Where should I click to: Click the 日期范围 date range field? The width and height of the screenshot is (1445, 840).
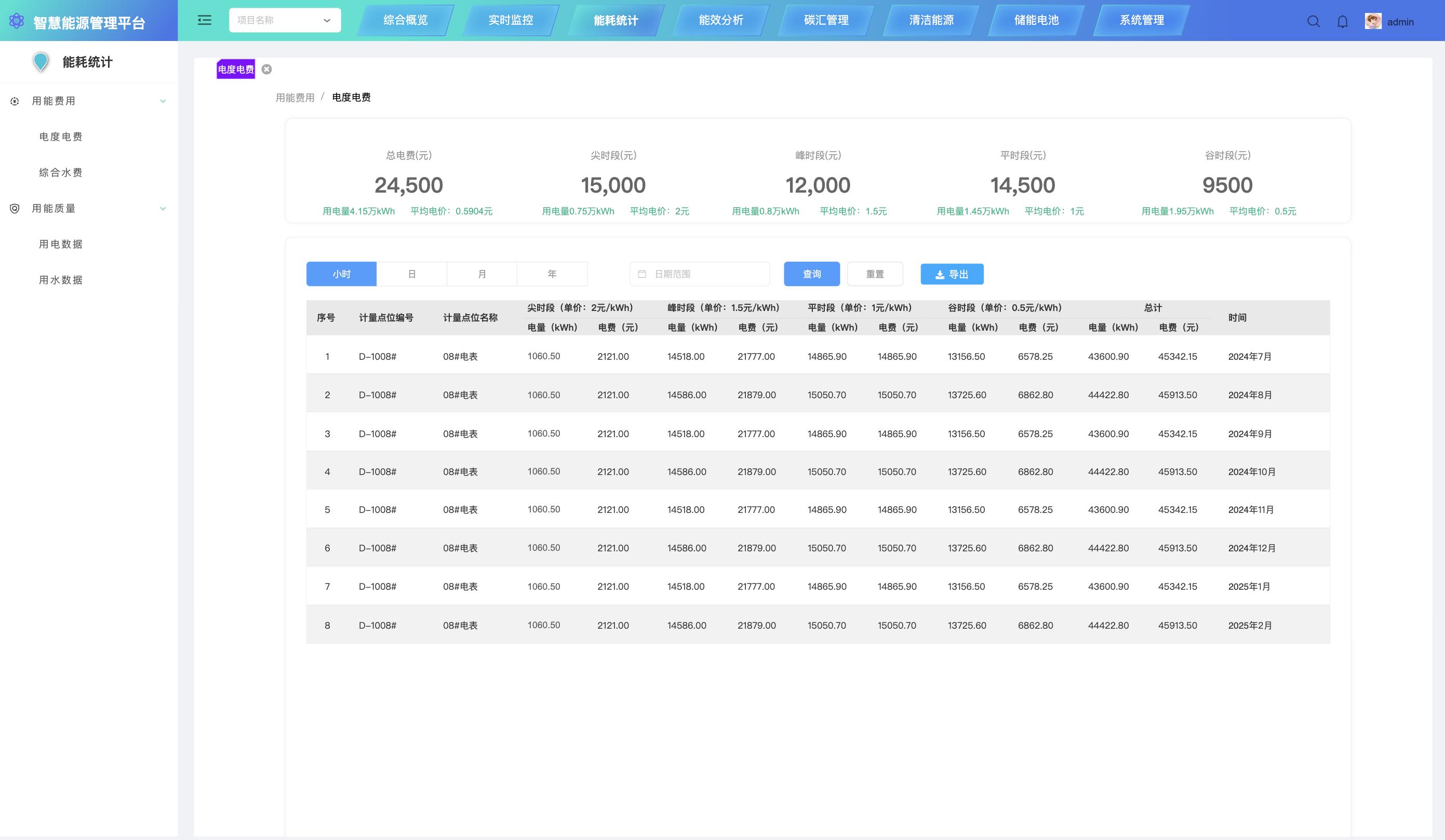[700, 274]
